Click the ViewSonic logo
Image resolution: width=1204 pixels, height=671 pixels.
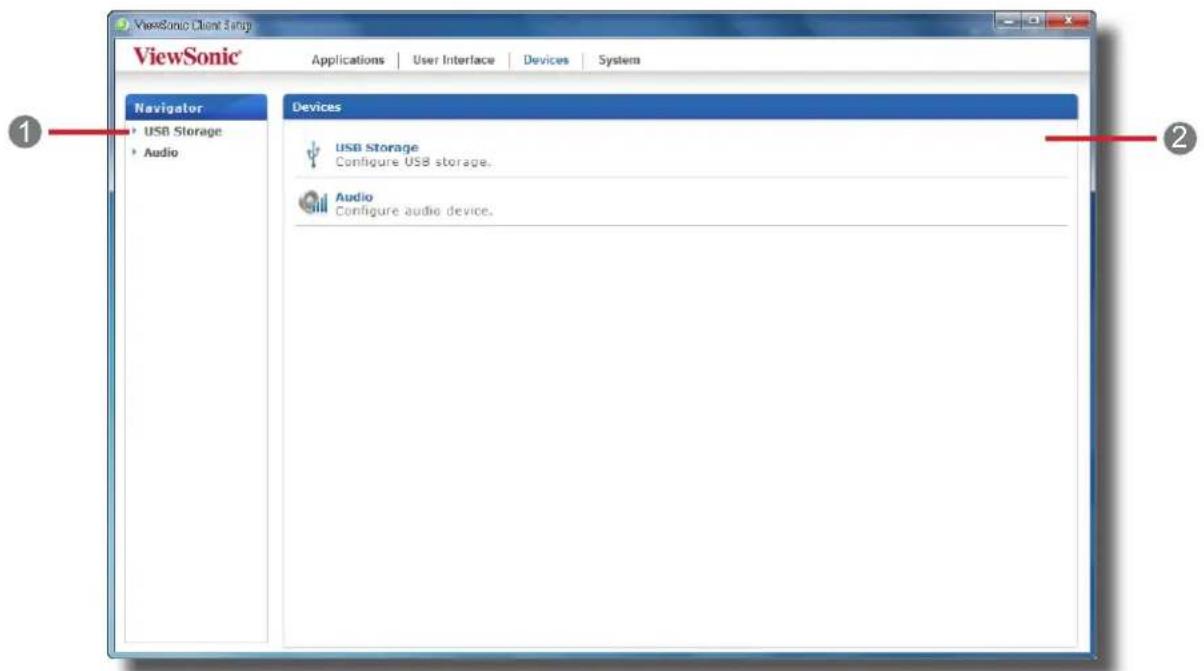[187, 58]
